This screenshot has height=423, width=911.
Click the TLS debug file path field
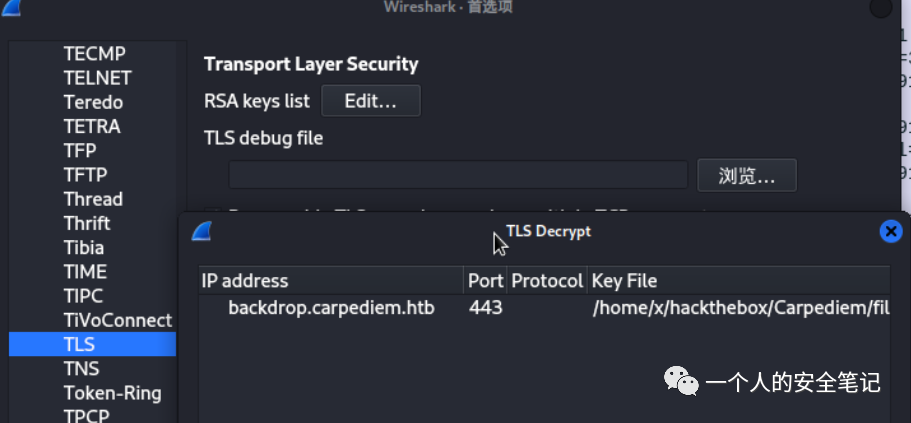pyautogui.click(x=458, y=175)
